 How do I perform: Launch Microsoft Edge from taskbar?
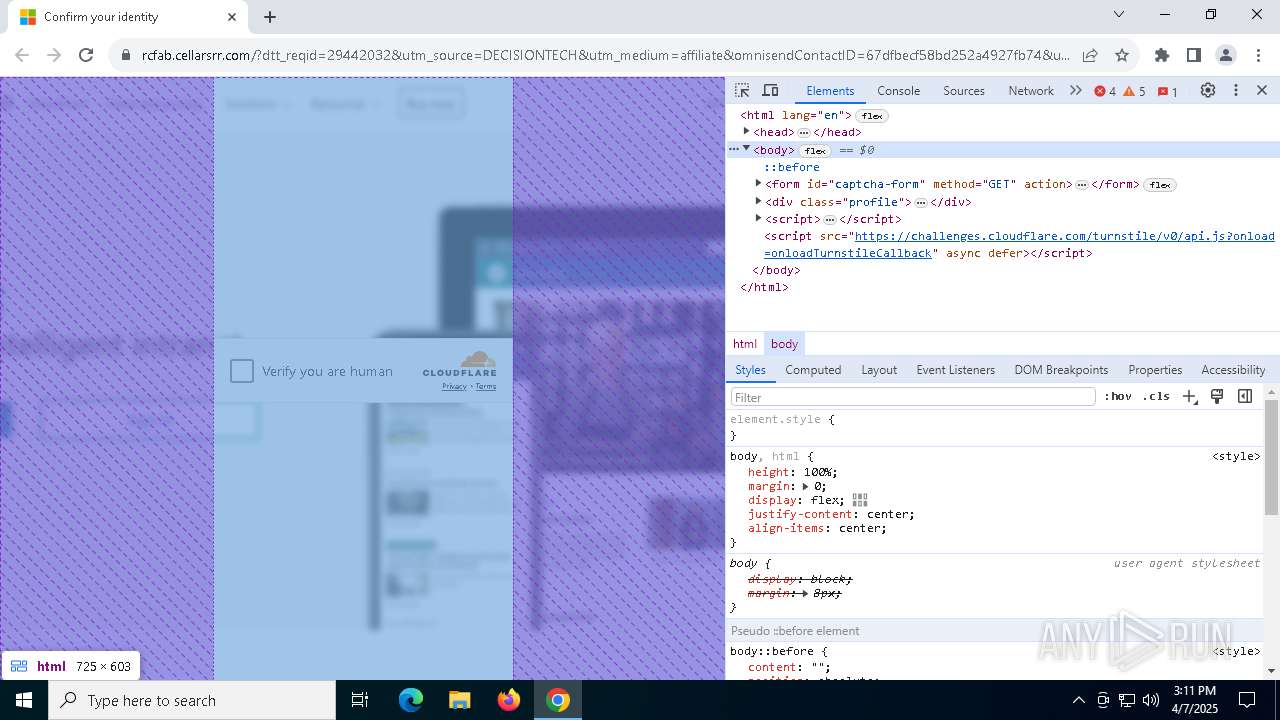click(411, 700)
